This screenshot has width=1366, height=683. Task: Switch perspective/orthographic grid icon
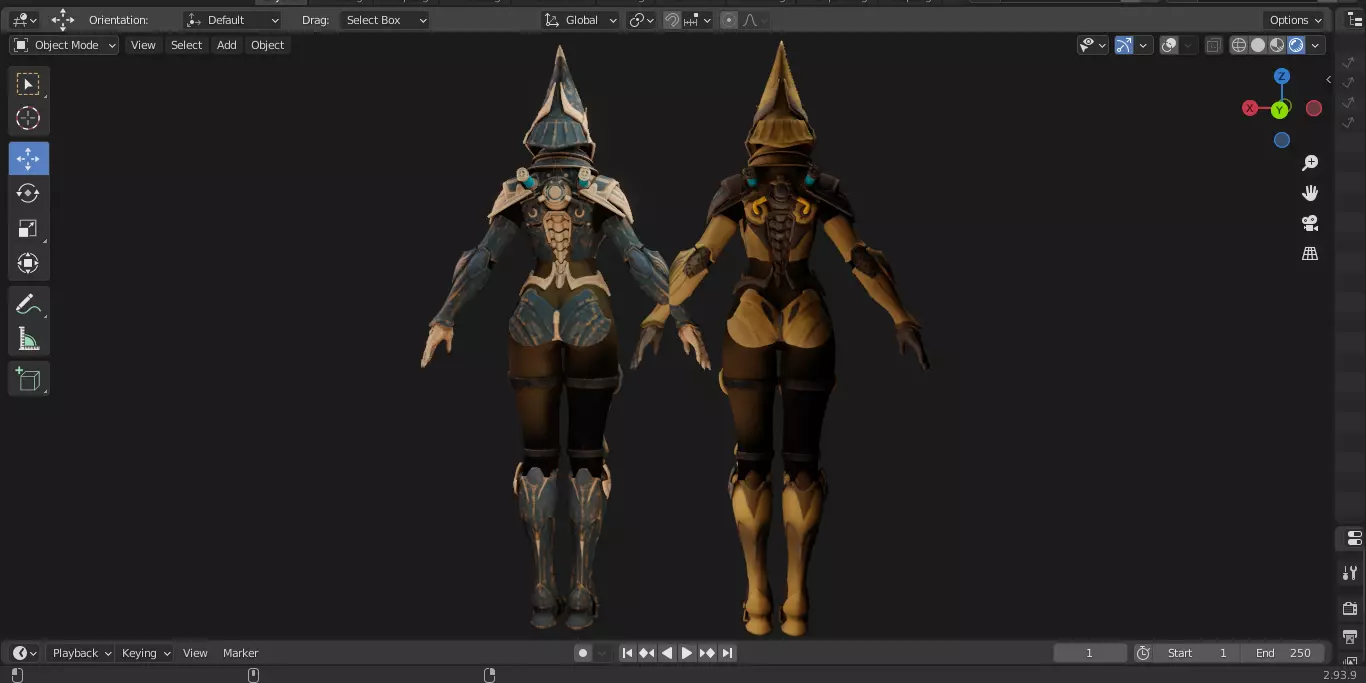(x=1310, y=254)
